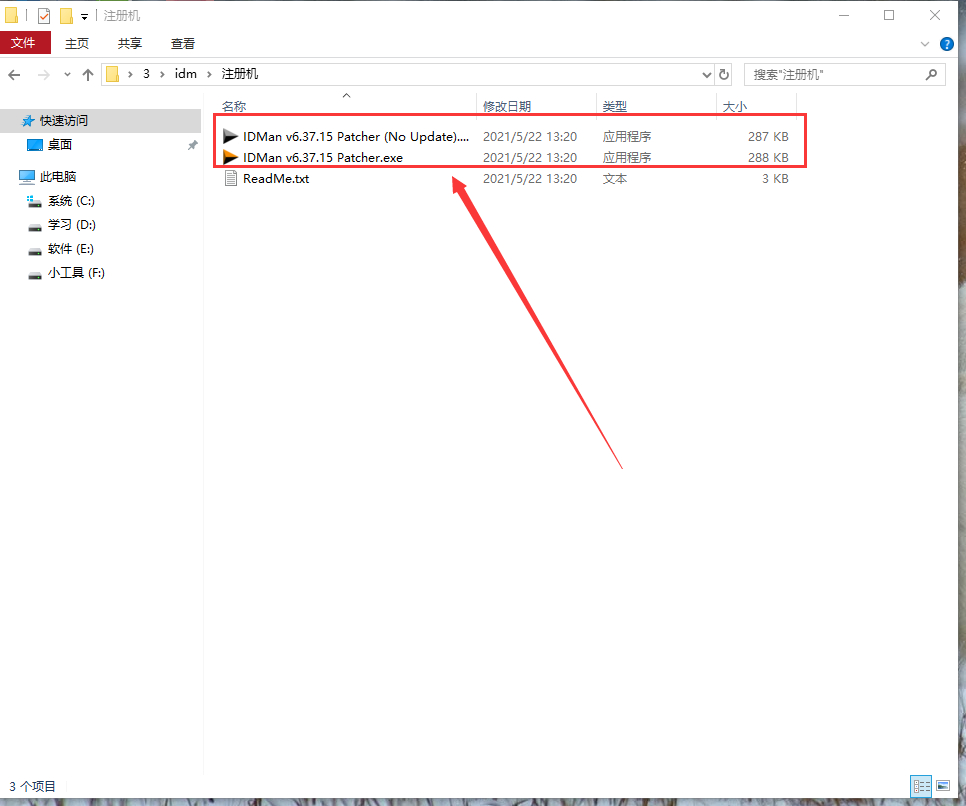
Task: Expand the ribbon with the chevron
Action: [x=925, y=44]
